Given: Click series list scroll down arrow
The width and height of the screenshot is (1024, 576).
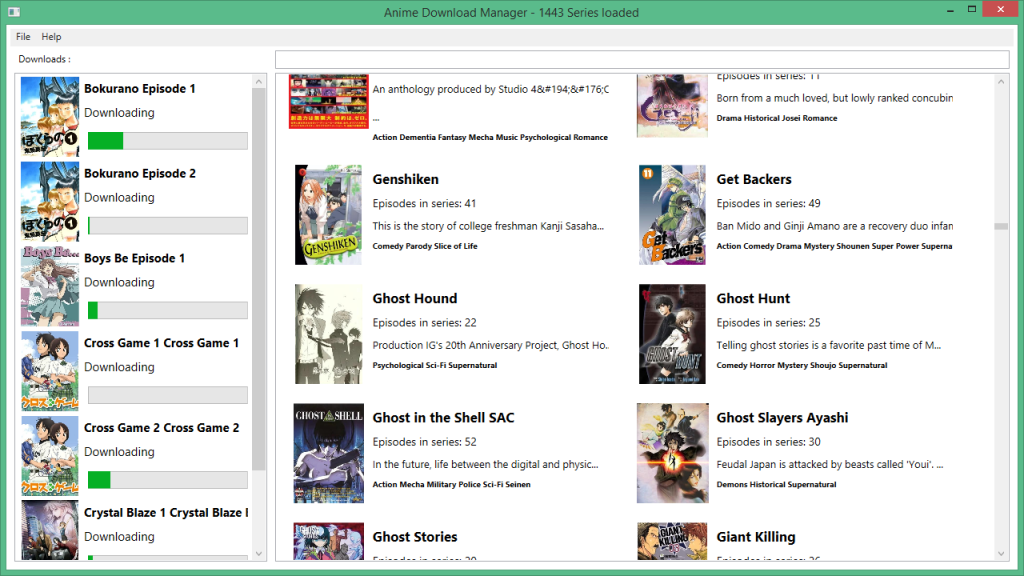Looking at the screenshot, I should pyautogui.click(x=1001, y=553).
